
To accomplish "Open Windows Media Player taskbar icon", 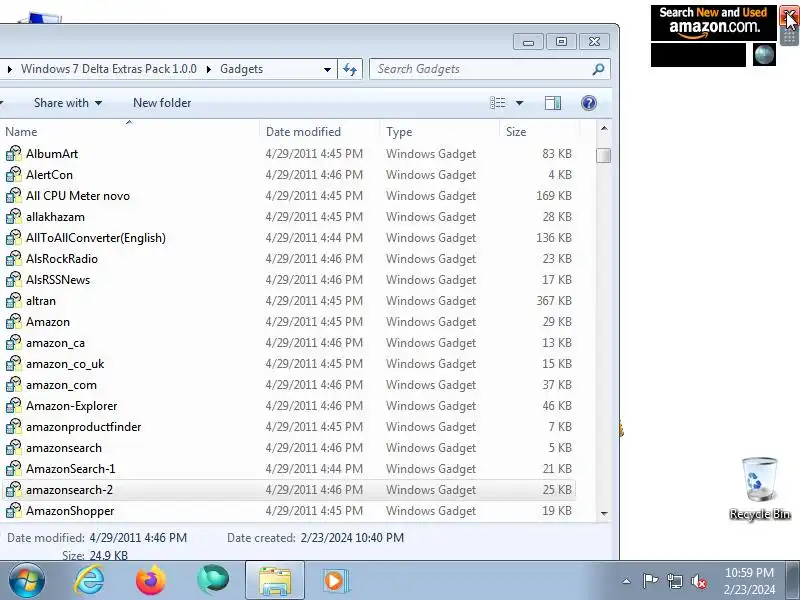I will (x=336, y=581).
